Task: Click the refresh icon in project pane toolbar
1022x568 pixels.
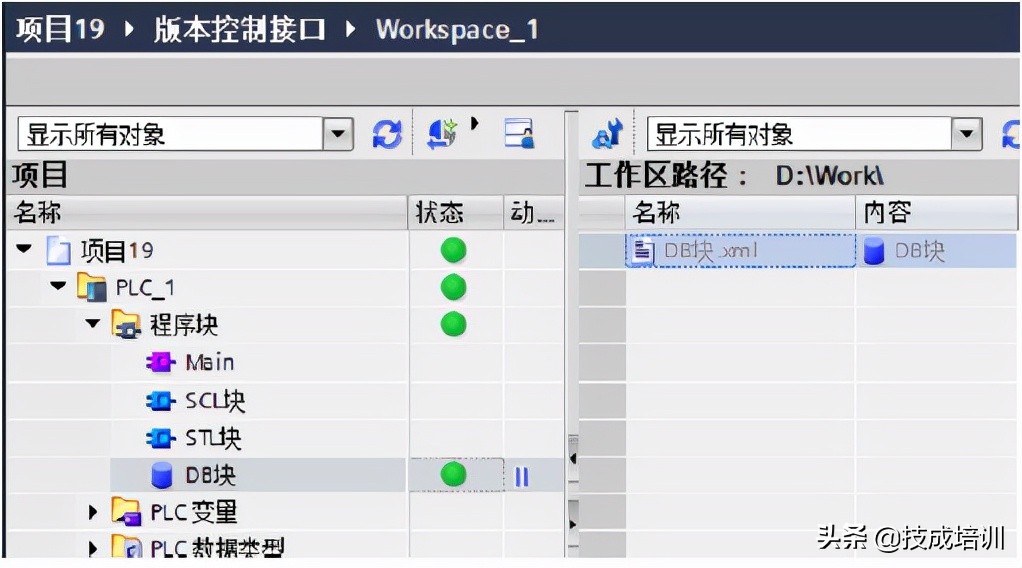Action: coord(387,134)
